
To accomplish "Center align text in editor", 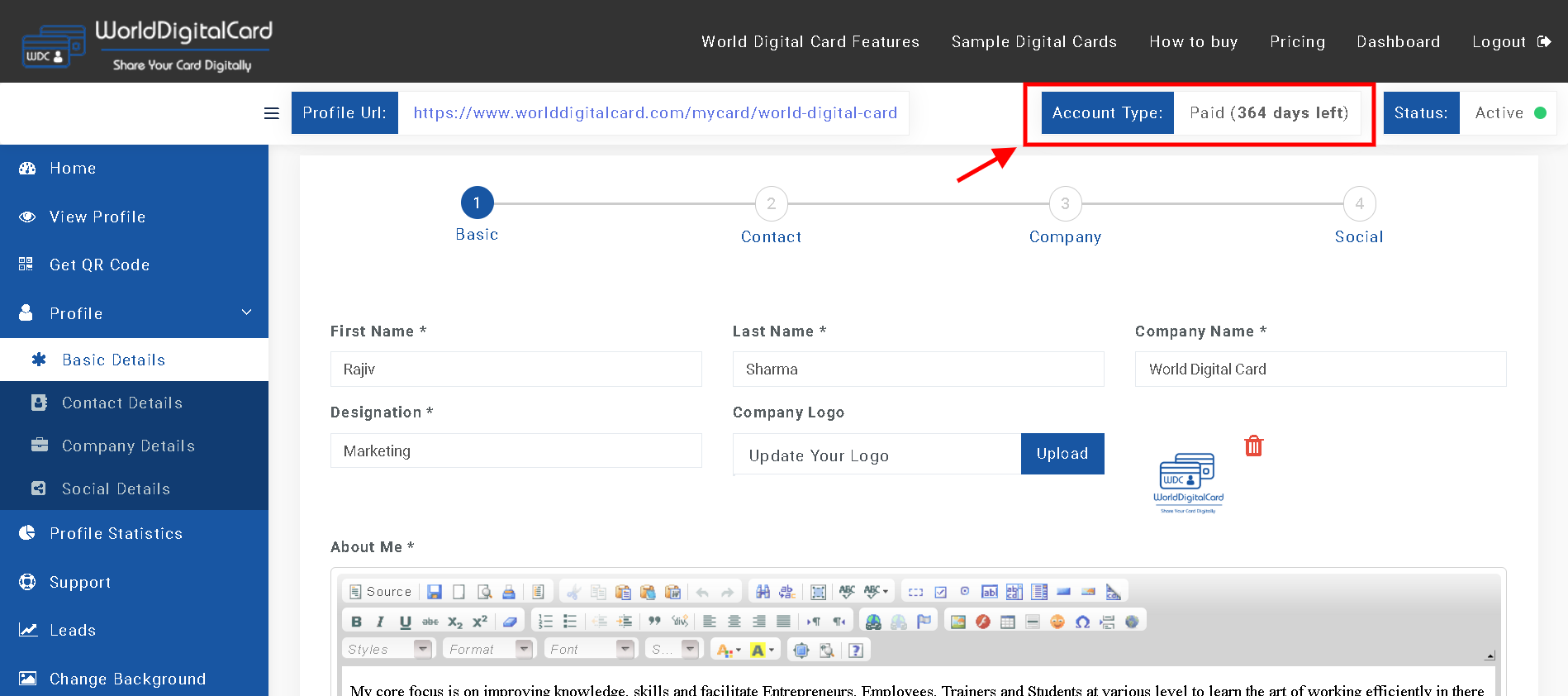I will point(734,622).
